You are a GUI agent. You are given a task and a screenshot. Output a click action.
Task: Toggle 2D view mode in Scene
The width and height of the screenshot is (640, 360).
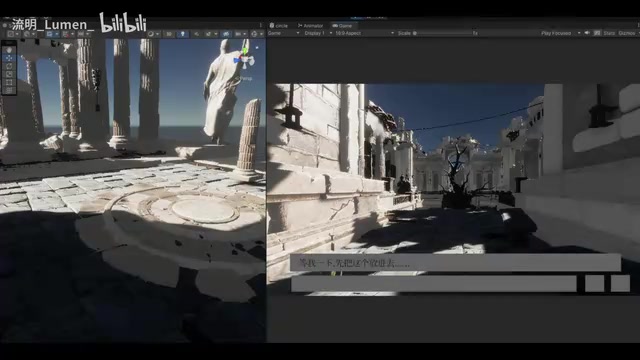[x=169, y=34]
